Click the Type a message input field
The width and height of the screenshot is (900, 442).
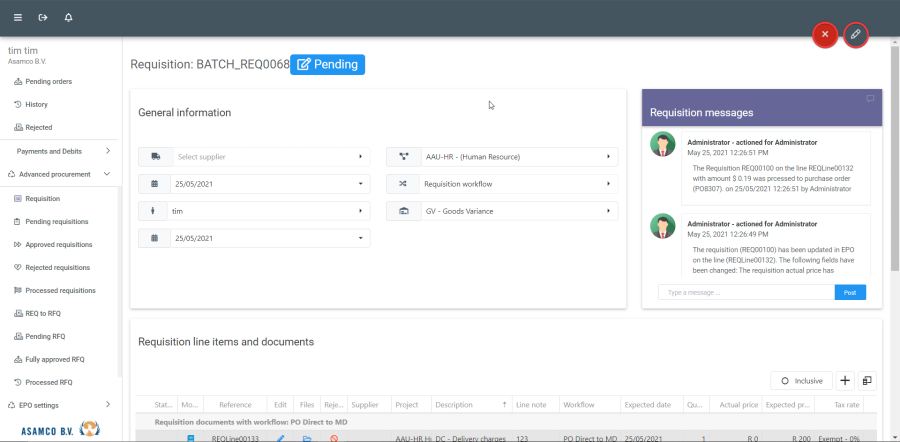745,293
